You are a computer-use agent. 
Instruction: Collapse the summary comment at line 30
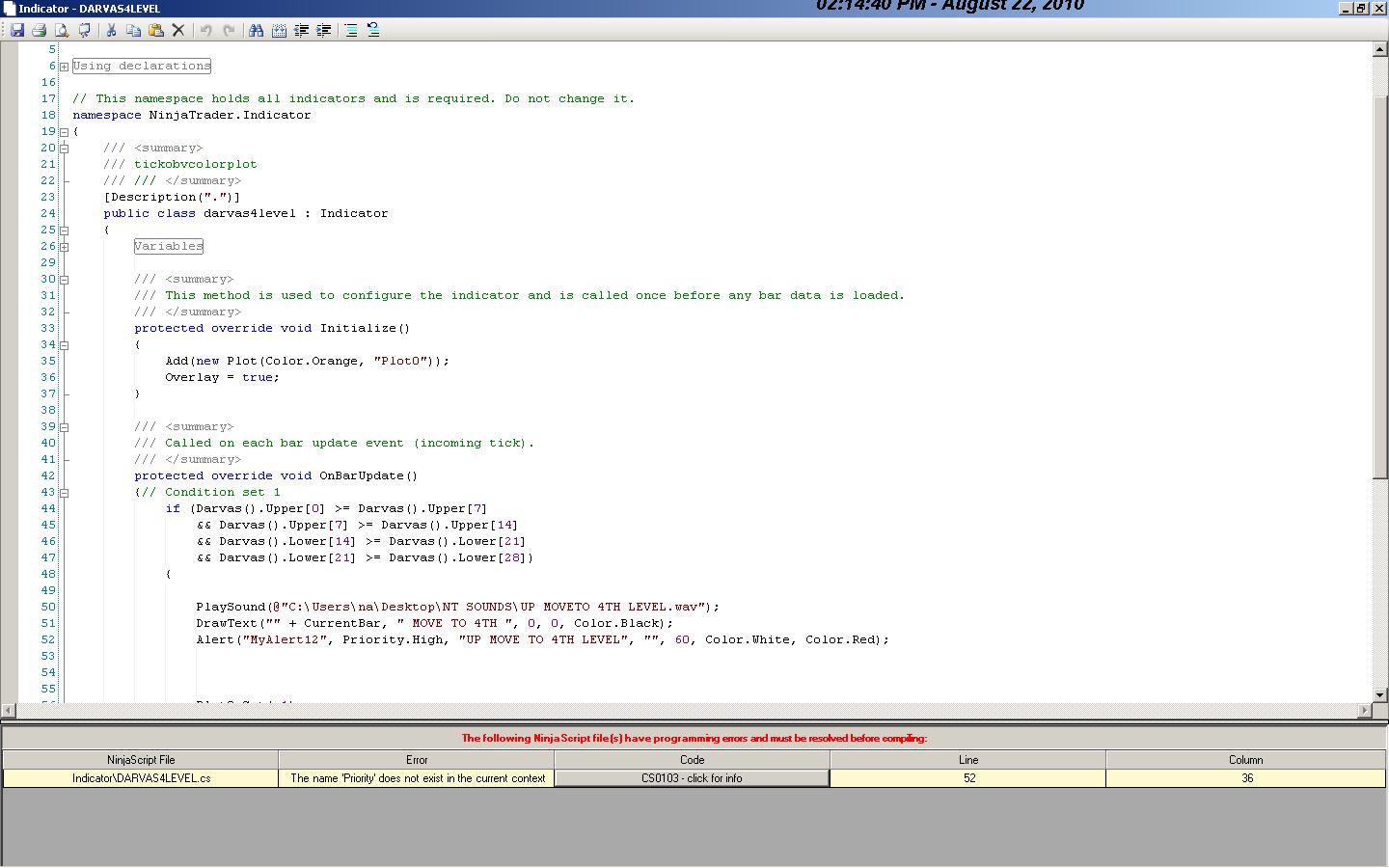click(x=64, y=280)
